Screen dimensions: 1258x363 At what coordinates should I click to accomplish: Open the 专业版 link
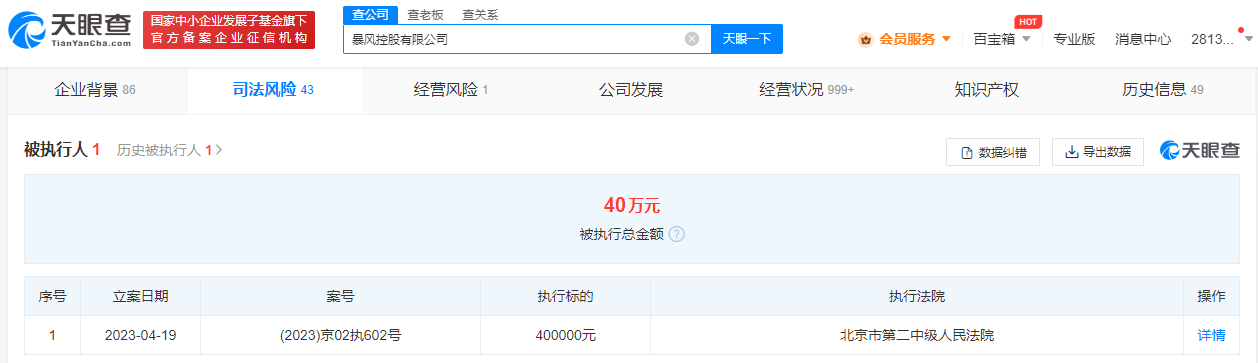[x=1075, y=39]
